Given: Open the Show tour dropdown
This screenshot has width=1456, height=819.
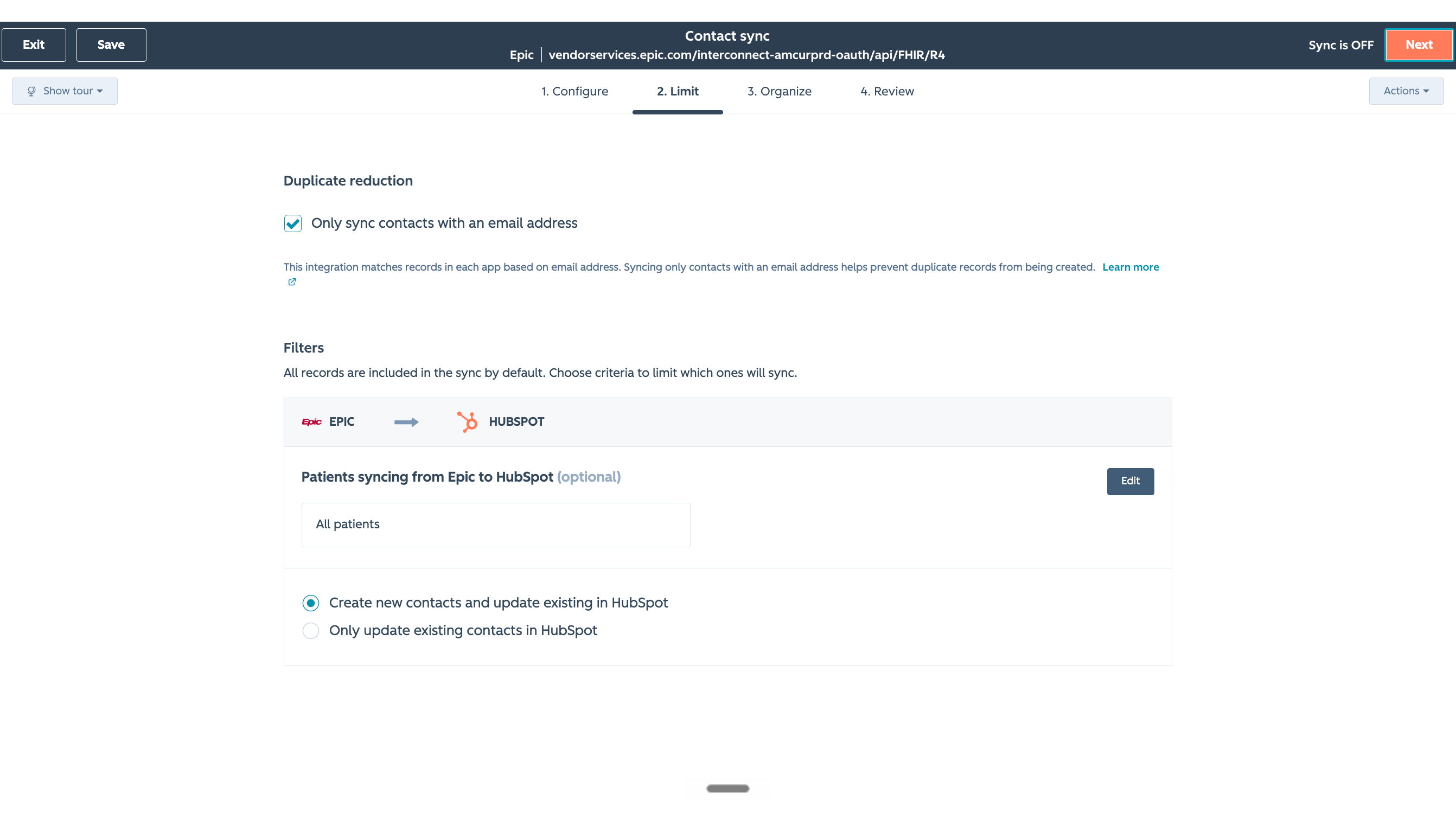Looking at the screenshot, I should coord(65,91).
